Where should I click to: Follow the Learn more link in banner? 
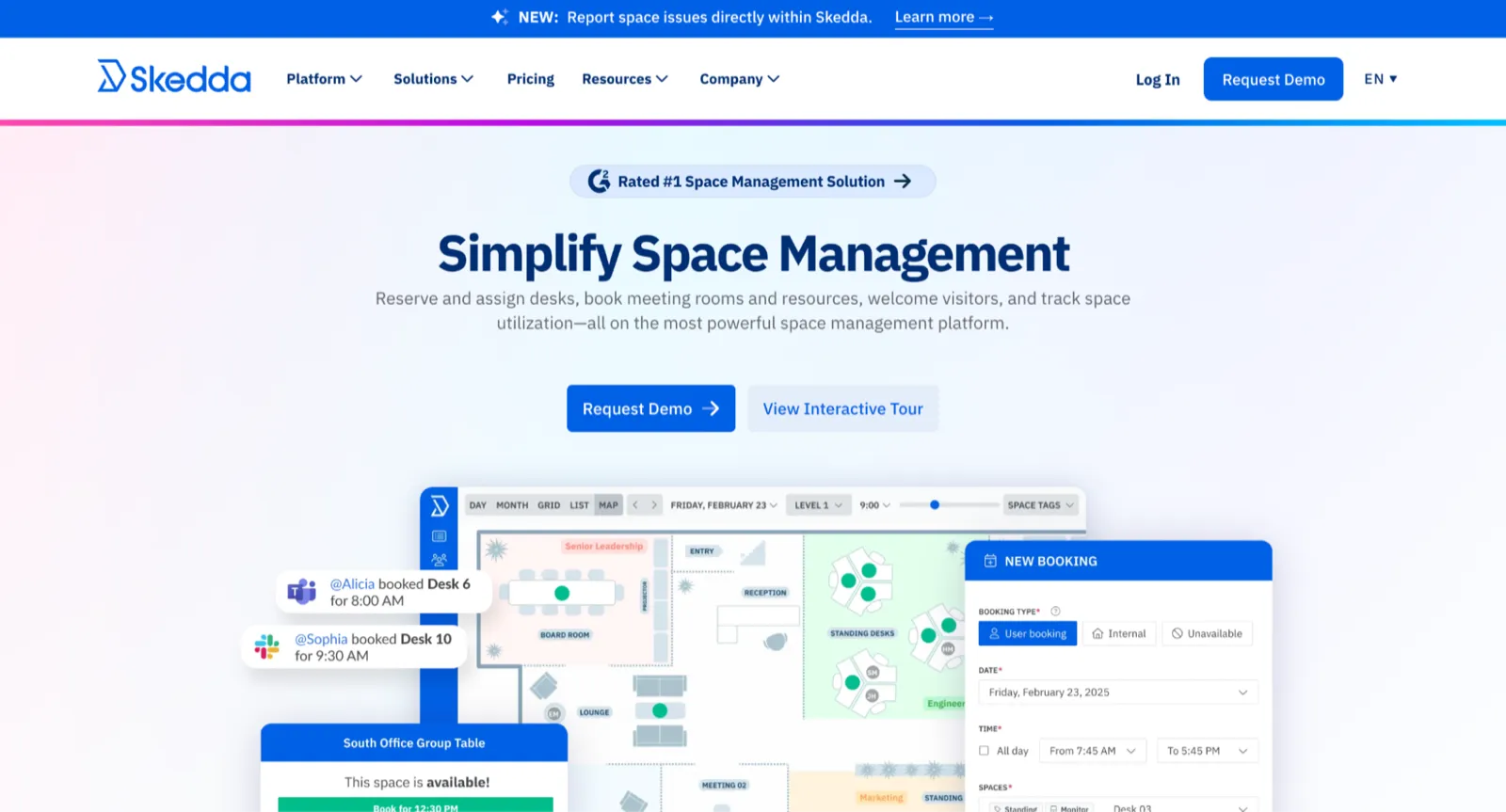[944, 17]
